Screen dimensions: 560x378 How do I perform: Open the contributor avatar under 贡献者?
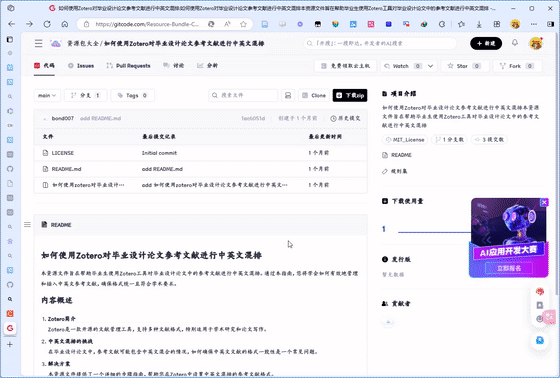(388, 322)
